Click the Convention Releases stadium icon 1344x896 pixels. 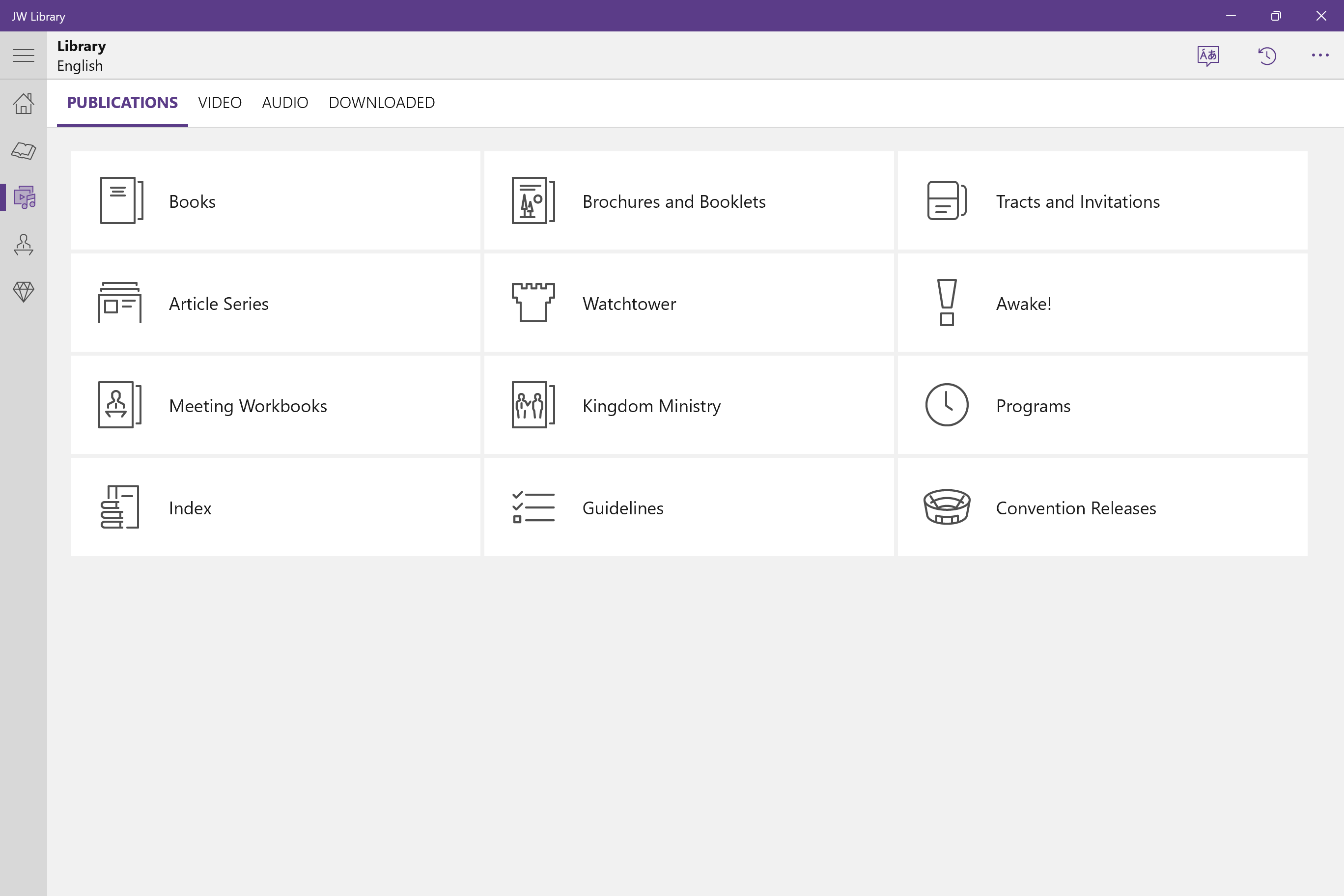947,506
